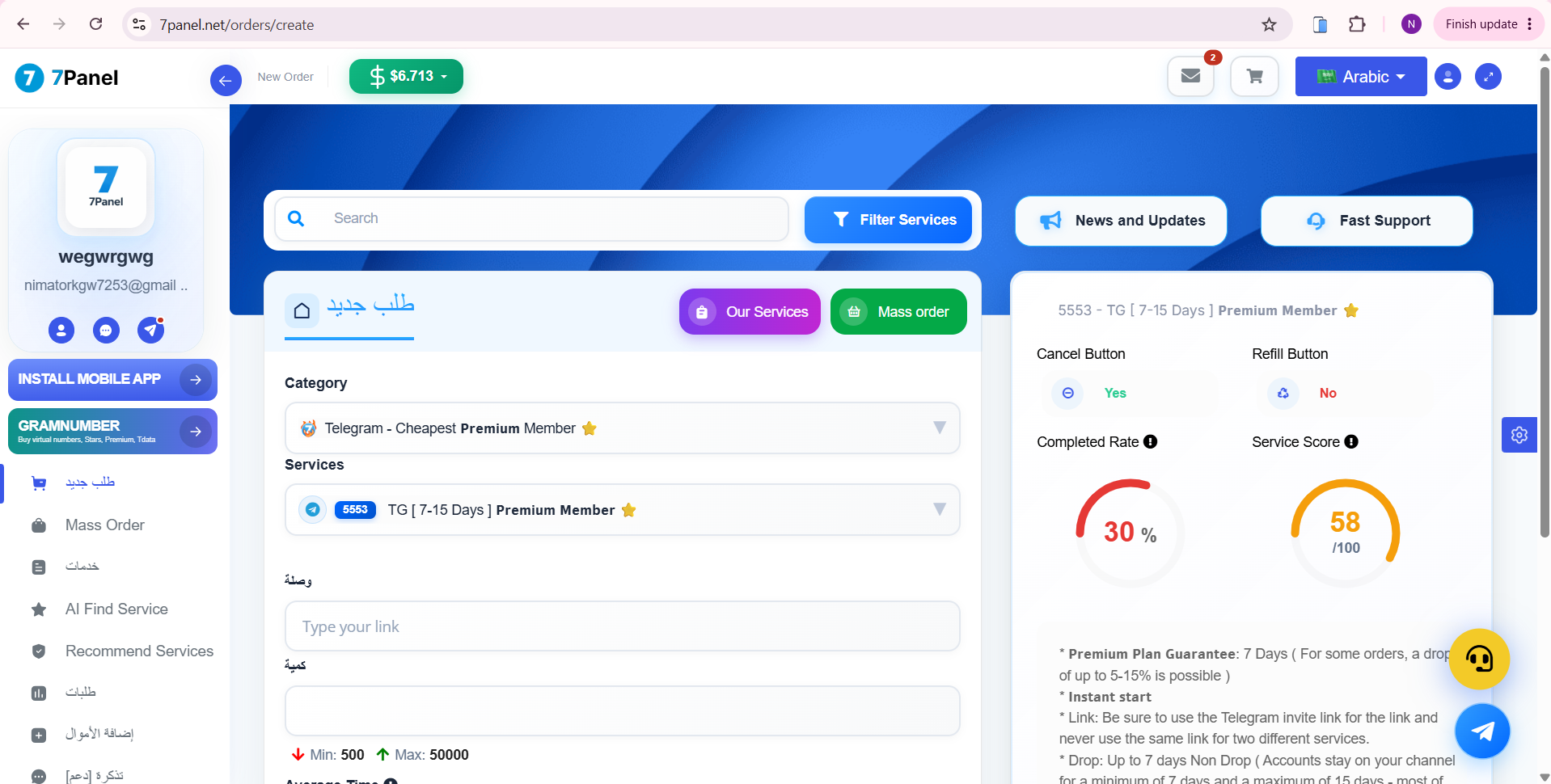Toggle fullscreen expand icon in header

pos(1488,77)
